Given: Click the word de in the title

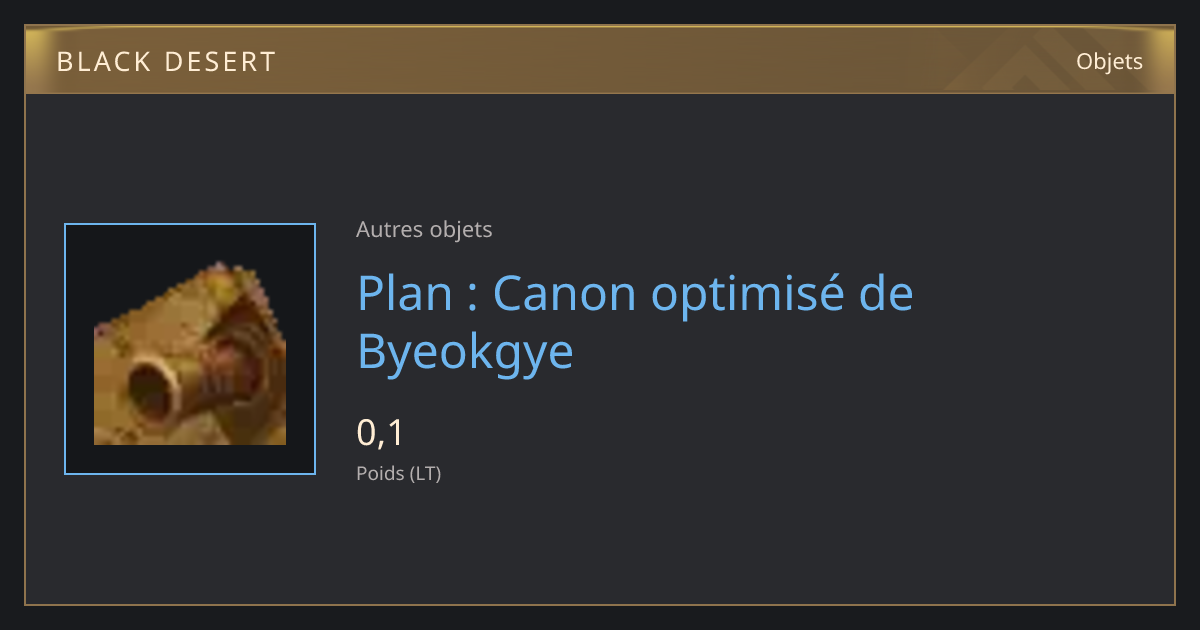Looking at the screenshot, I should coord(887,293).
